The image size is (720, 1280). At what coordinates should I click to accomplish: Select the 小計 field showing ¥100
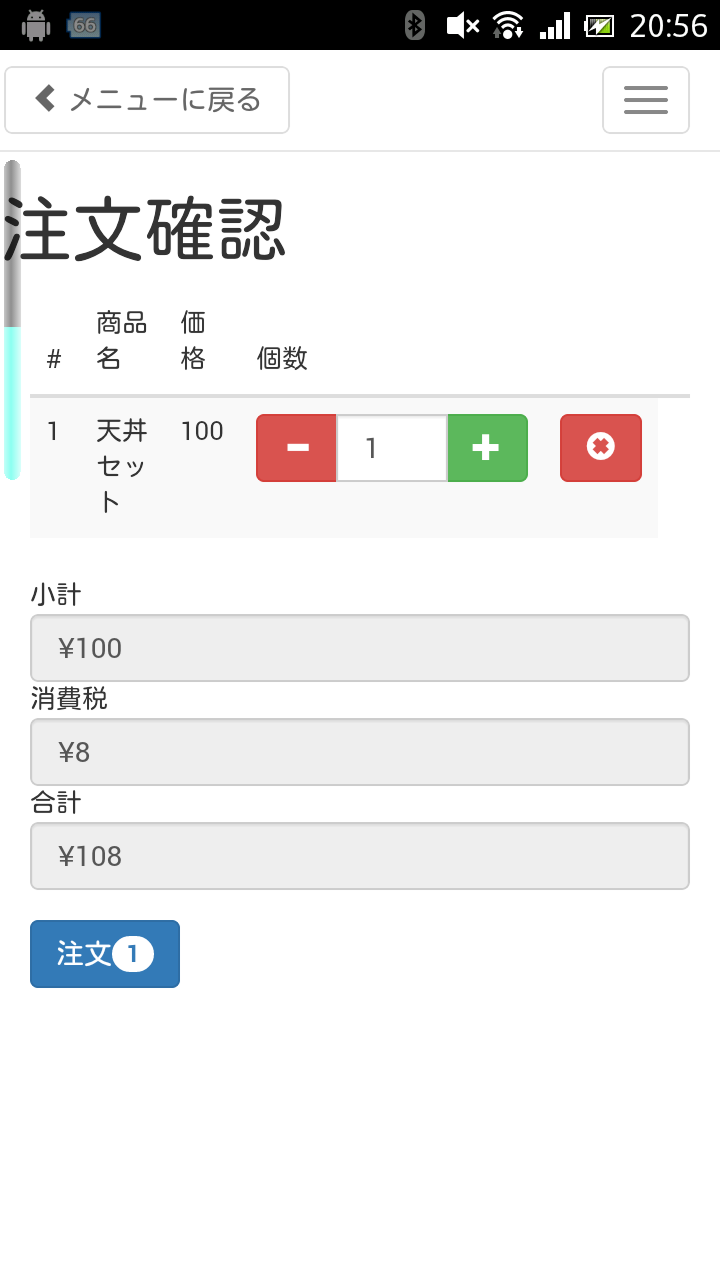[360, 648]
